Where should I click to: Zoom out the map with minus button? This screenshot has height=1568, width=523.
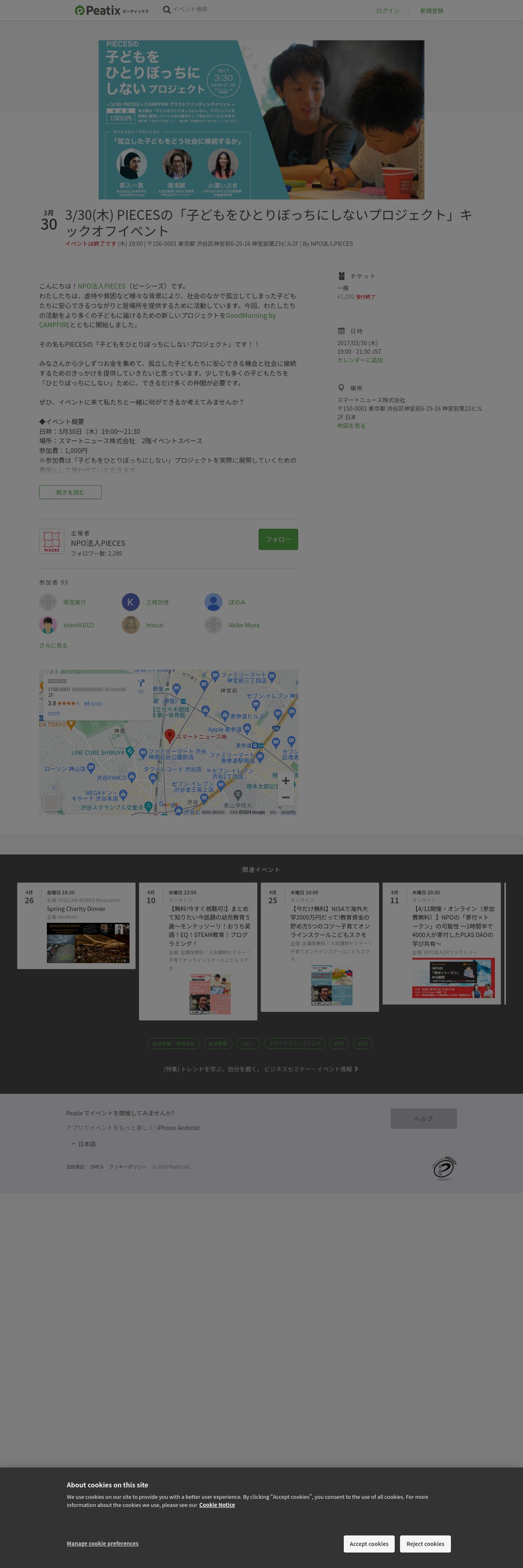pyautogui.click(x=286, y=797)
